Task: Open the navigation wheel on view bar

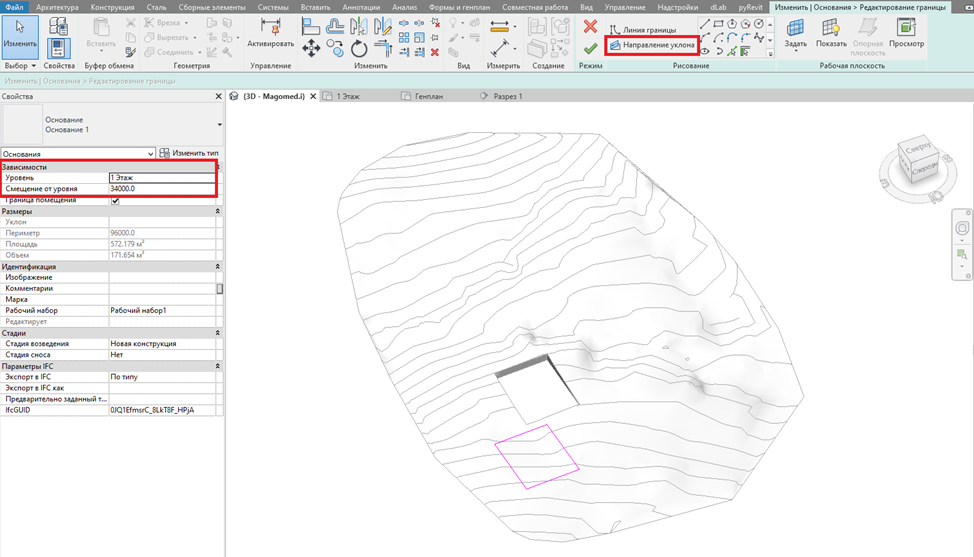Action: click(962, 229)
